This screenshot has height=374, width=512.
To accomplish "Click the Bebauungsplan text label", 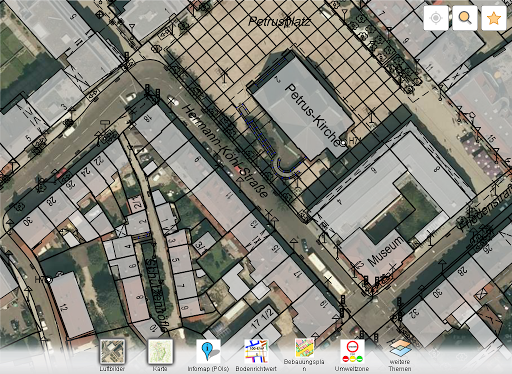I will tap(304, 365).
